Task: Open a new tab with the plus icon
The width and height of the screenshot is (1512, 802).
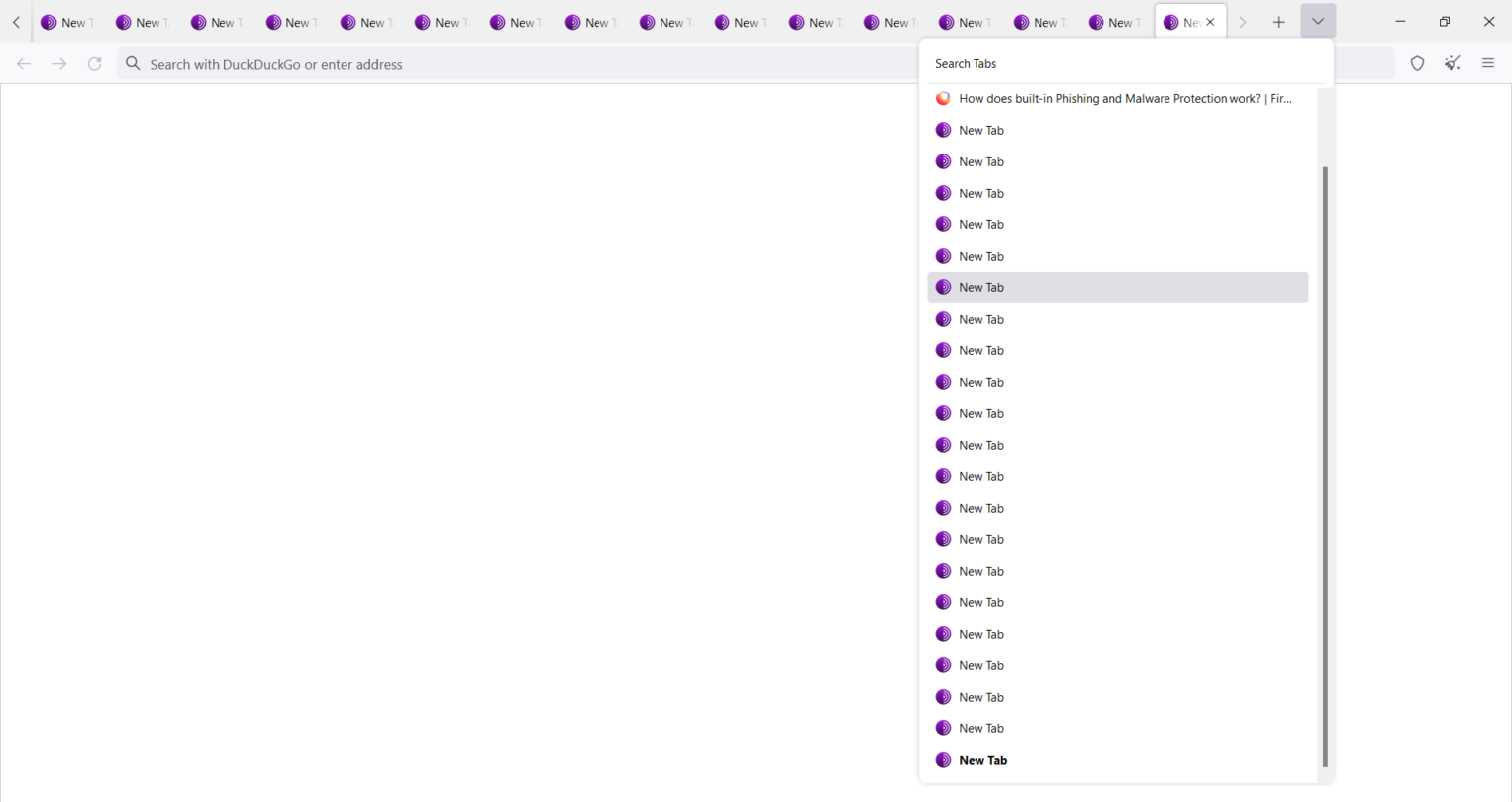Action: [1278, 21]
